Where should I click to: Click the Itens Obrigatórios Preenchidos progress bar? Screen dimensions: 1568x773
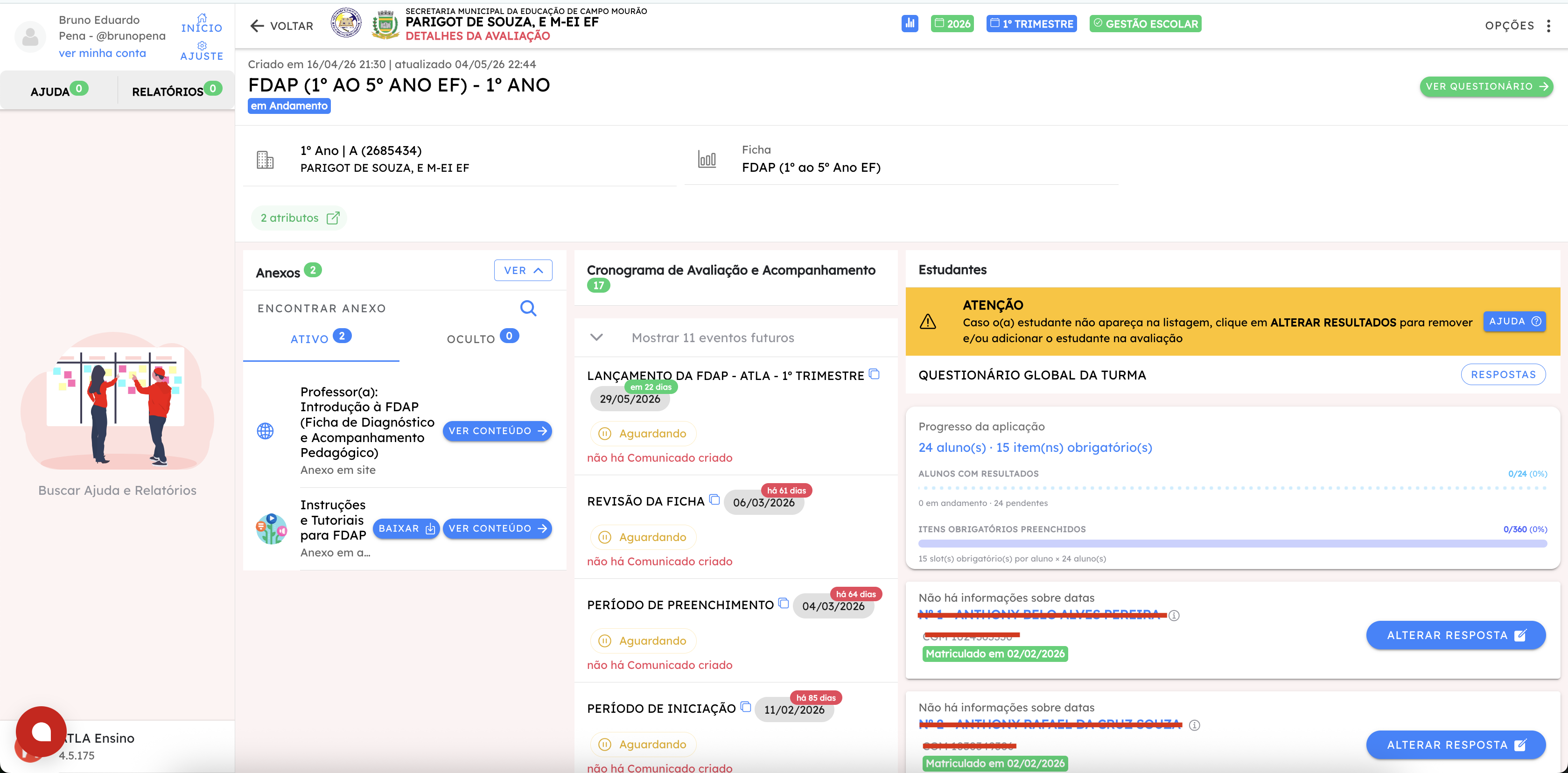click(1232, 543)
